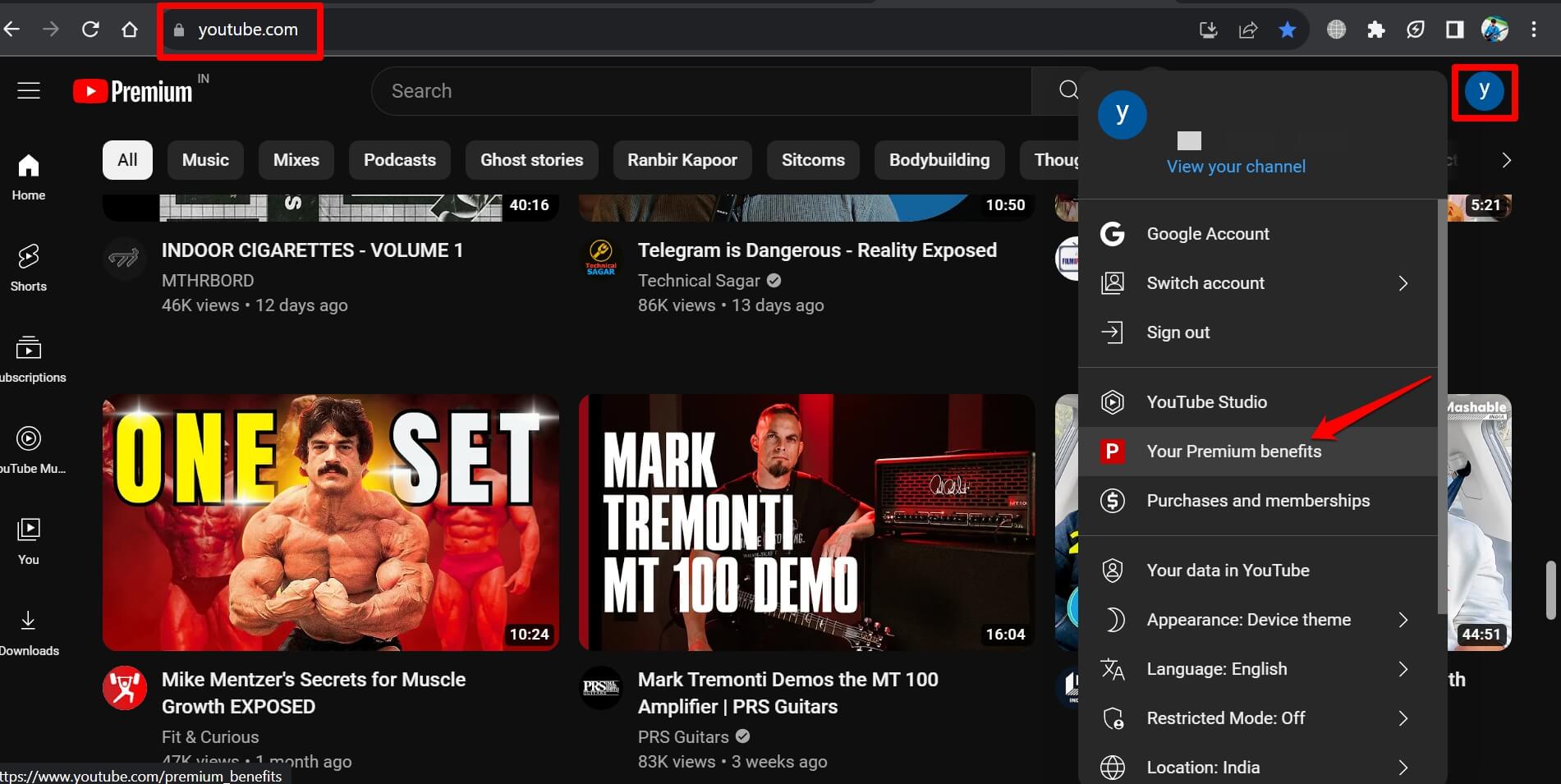Select the Music category chip

205,160
